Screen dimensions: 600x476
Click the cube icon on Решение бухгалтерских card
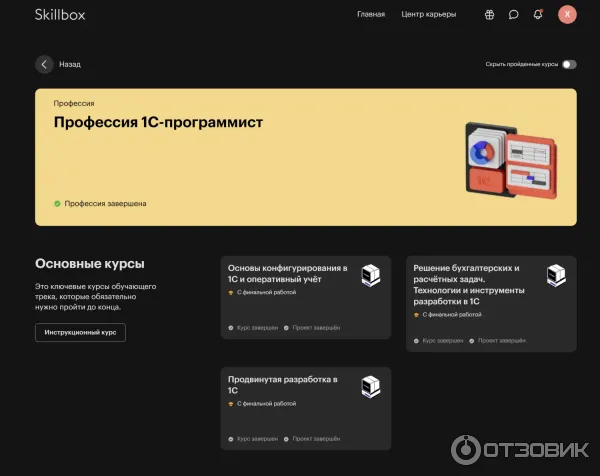point(556,274)
